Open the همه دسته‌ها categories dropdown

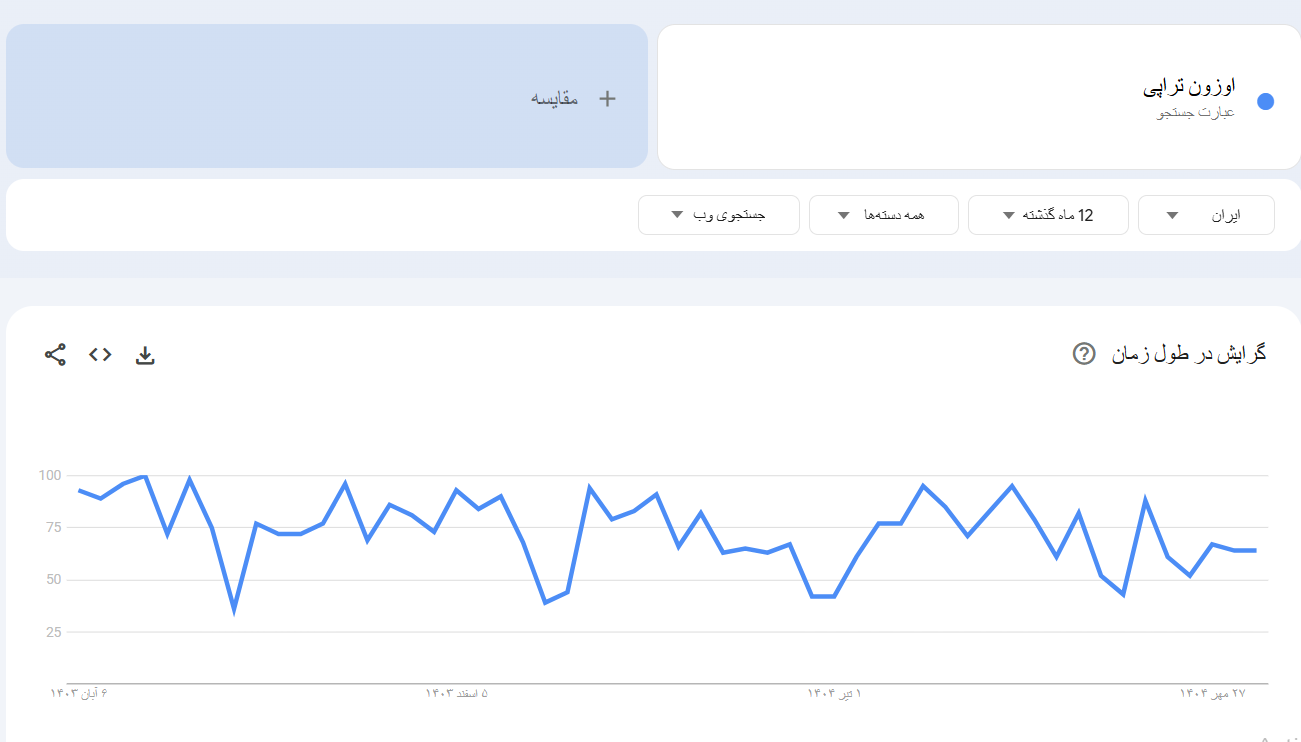click(883, 215)
